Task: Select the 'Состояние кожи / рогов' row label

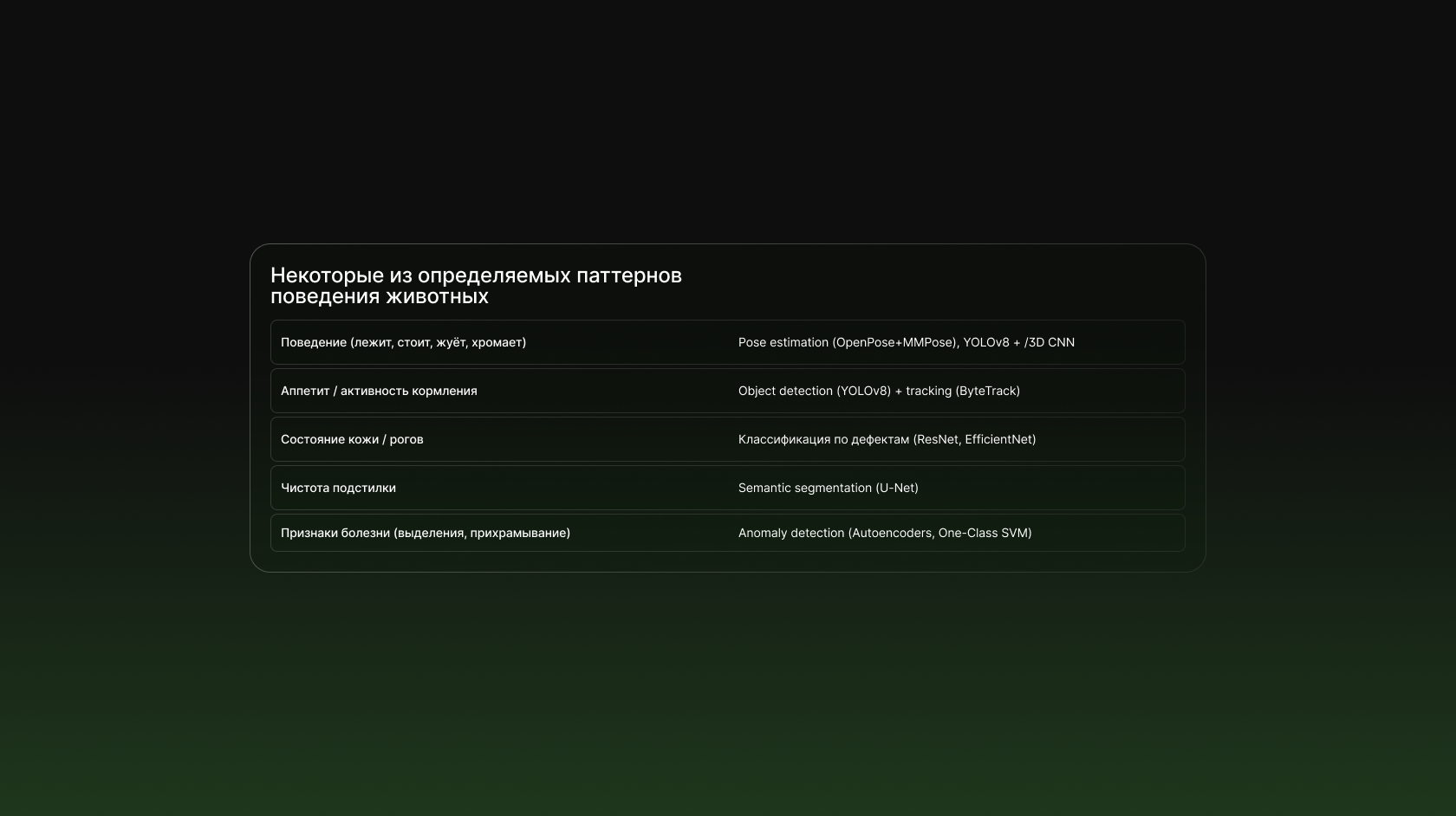Action: point(352,439)
